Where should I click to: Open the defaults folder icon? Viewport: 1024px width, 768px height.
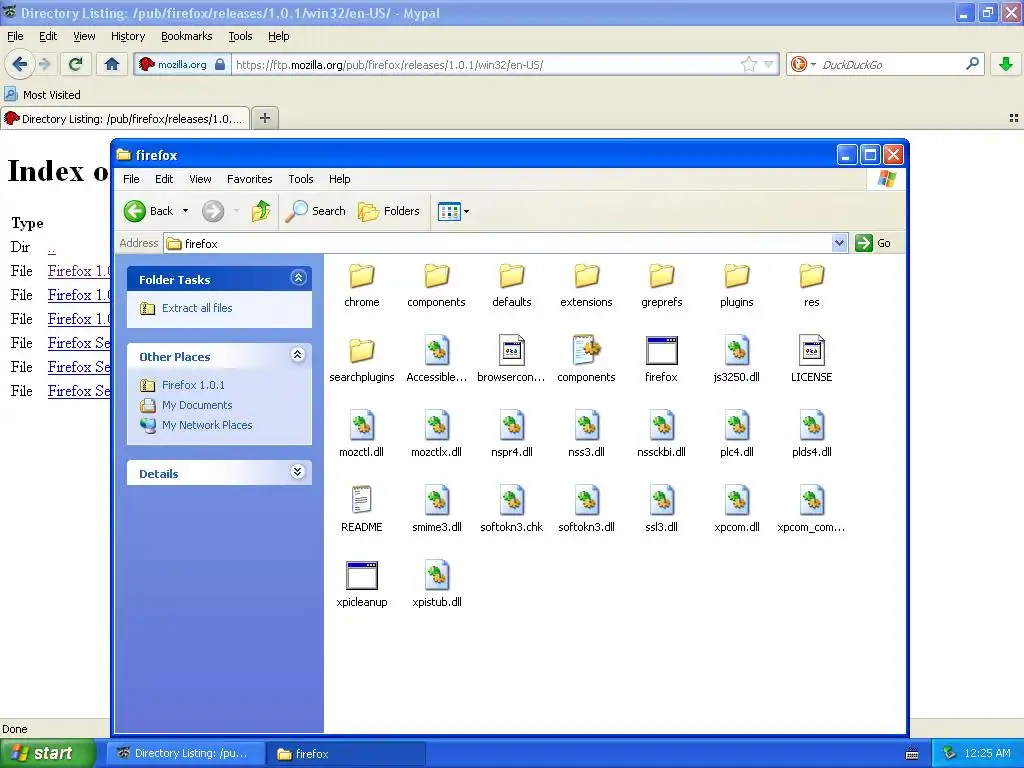(x=511, y=276)
